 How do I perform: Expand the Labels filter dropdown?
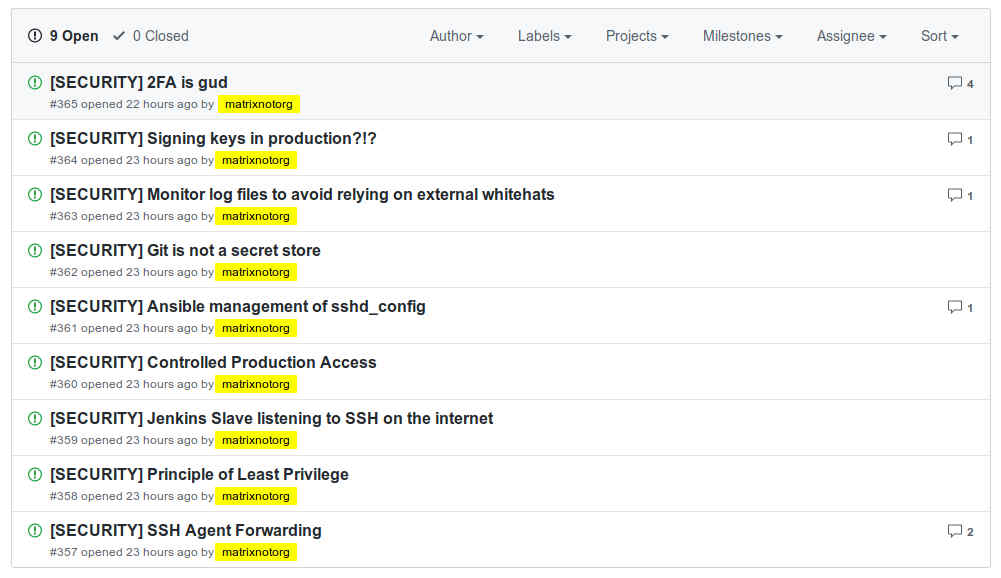click(x=544, y=36)
